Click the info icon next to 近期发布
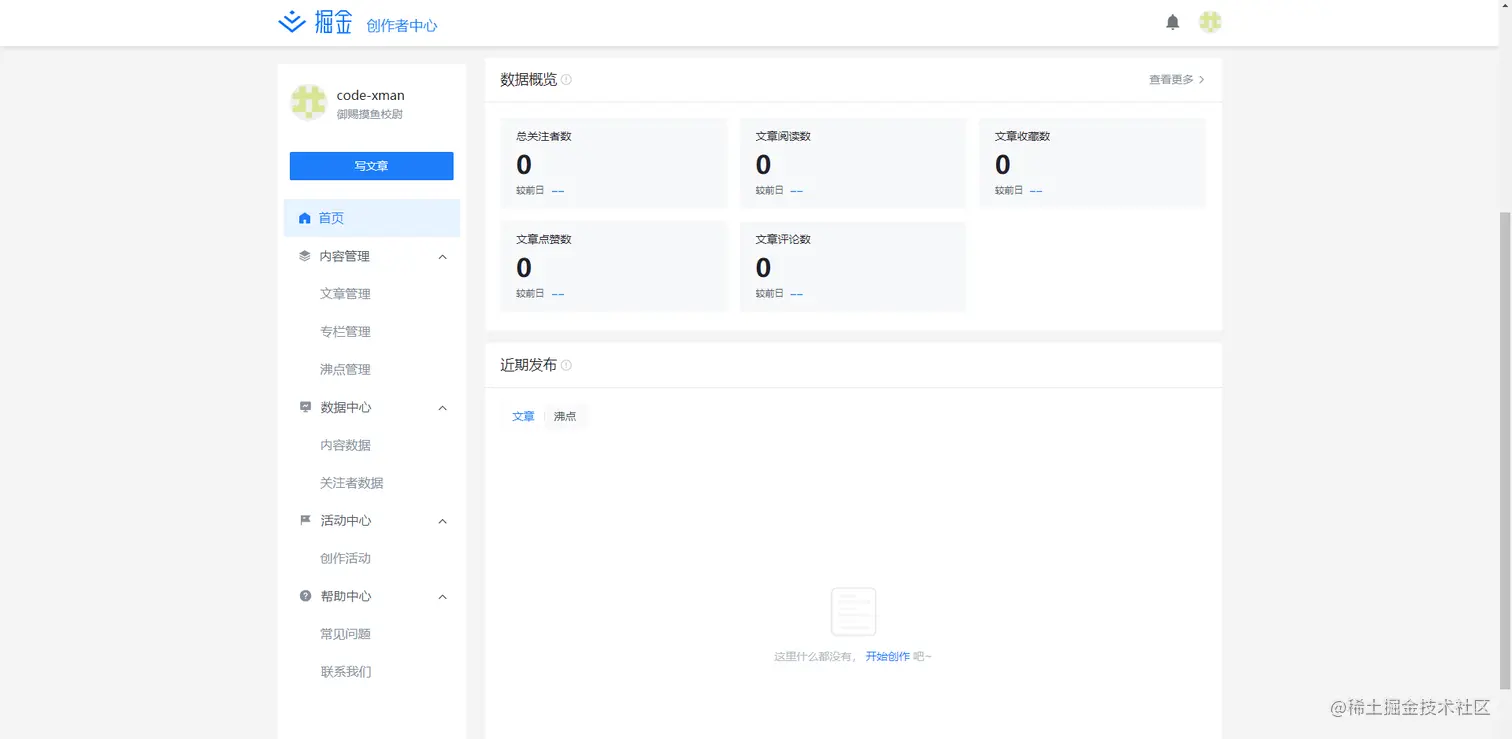Viewport: 1512px width, 739px height. click(x=566, y=366)
